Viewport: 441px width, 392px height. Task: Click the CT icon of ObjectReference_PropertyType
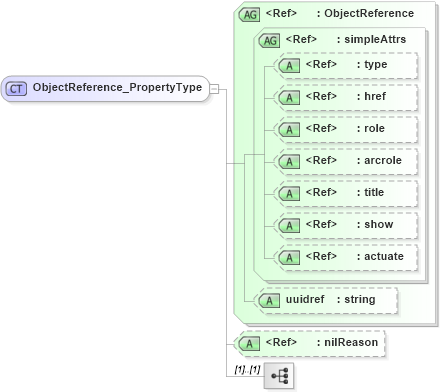coord(16,89)
